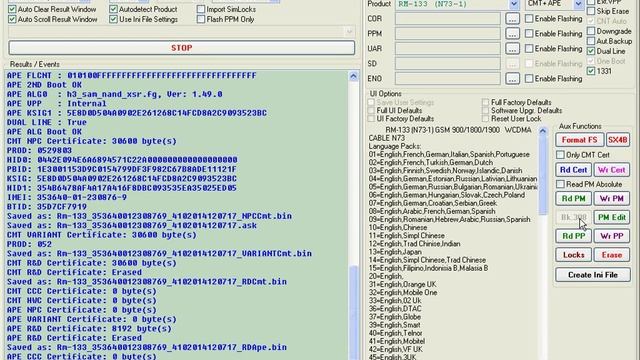Image resolution: width=640 pixels, height=360 pixels.
Task: Uncheck Autodetect Product
Action: [113, 9]
